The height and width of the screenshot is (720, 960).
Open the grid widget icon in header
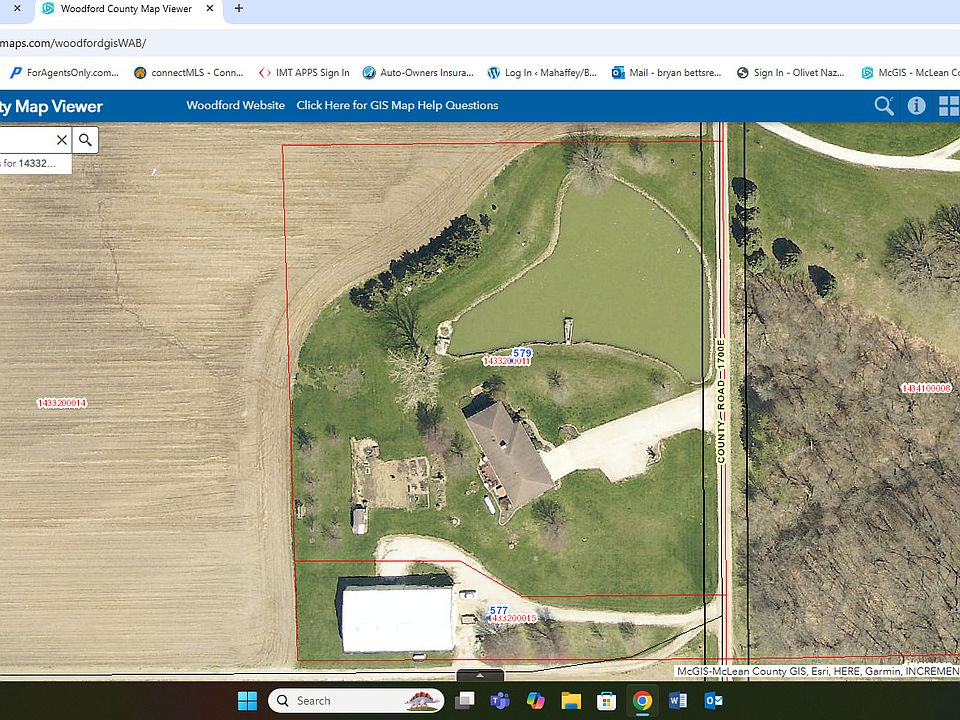(948, 106)
